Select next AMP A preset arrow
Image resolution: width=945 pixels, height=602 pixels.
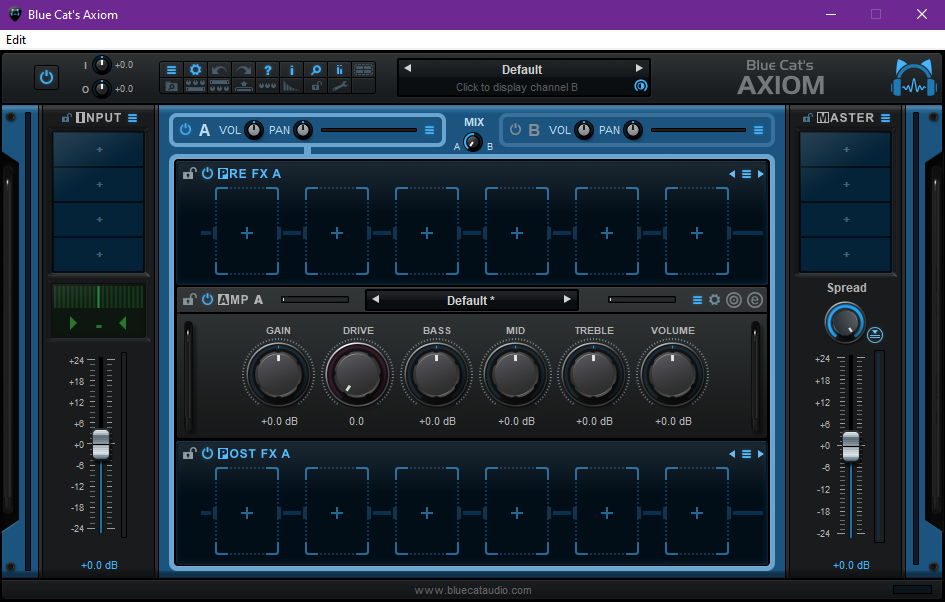click(x=567, y=299)
